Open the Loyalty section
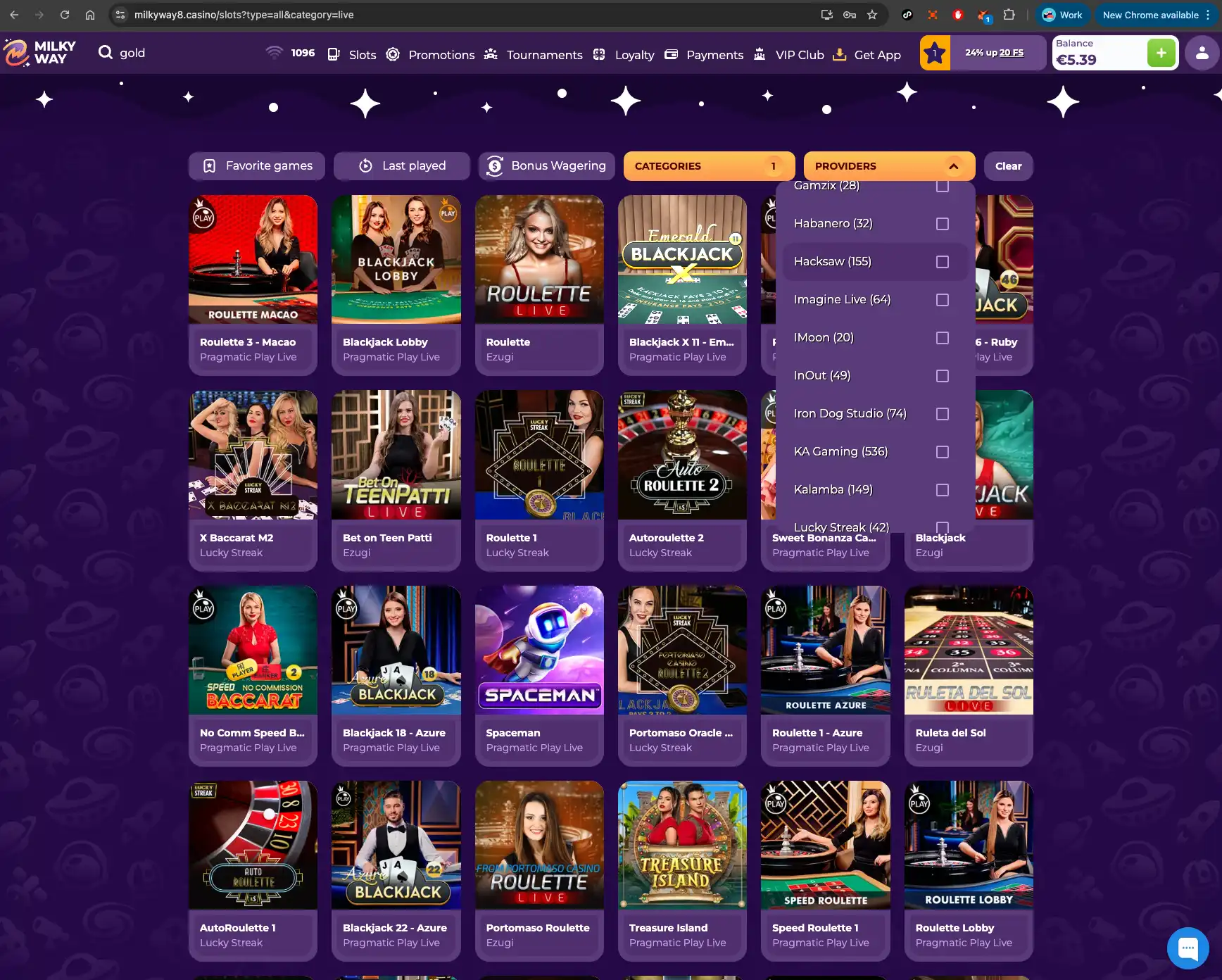The width and height of the screenshot is (1222, 980). (x=624, y=54)
